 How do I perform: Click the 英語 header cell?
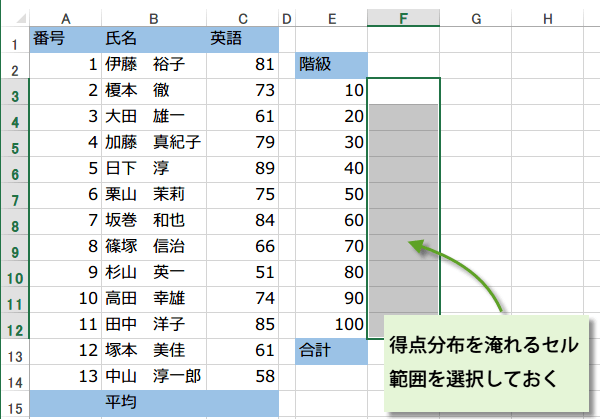click(x=243, y=40)
